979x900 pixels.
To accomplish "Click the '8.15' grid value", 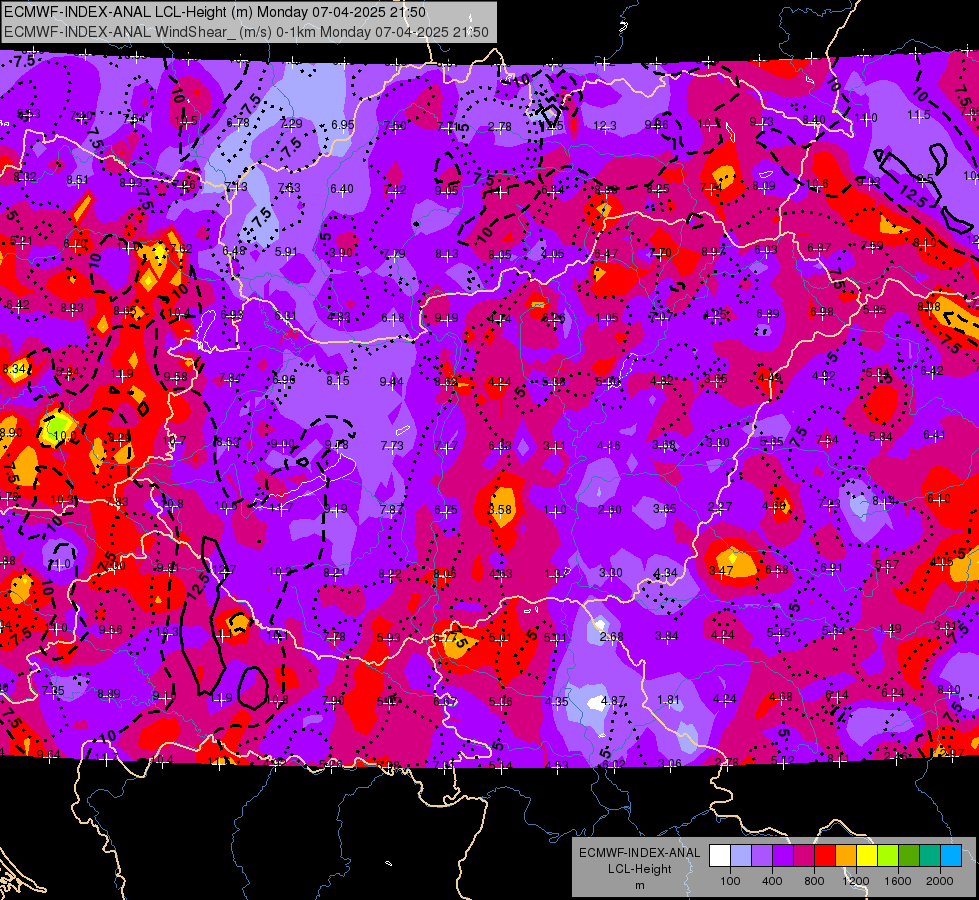I will (338, 380).
